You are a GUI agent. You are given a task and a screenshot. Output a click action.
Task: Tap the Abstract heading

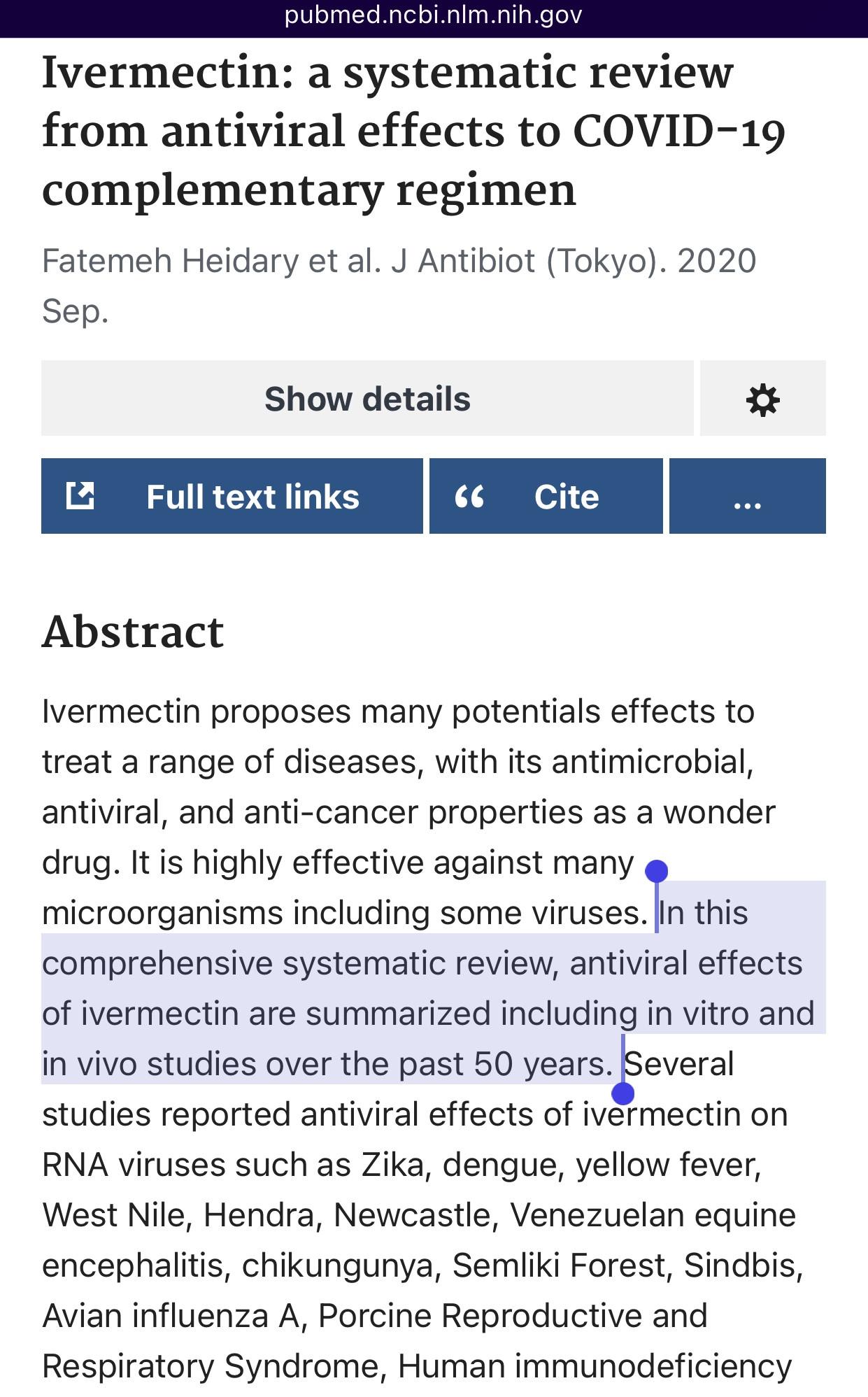pyautogui.click(x=133, y=632)
